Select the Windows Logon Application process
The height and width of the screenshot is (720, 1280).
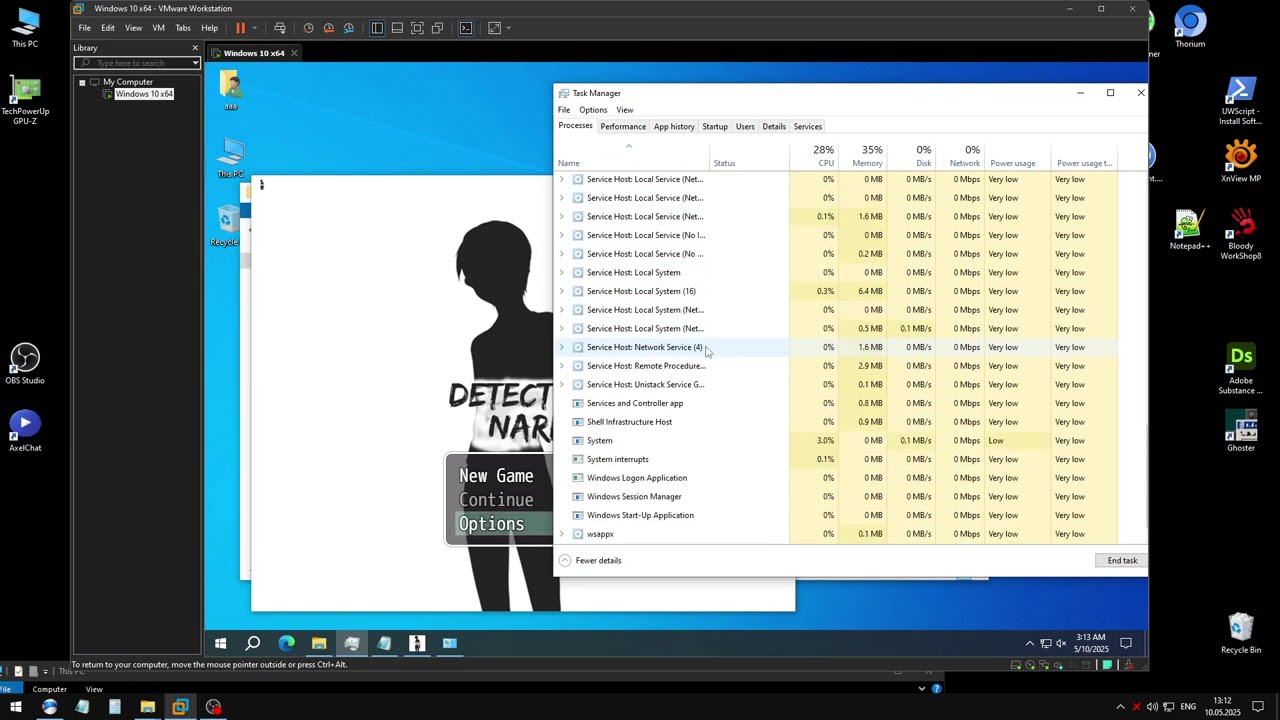click(637, 478)
